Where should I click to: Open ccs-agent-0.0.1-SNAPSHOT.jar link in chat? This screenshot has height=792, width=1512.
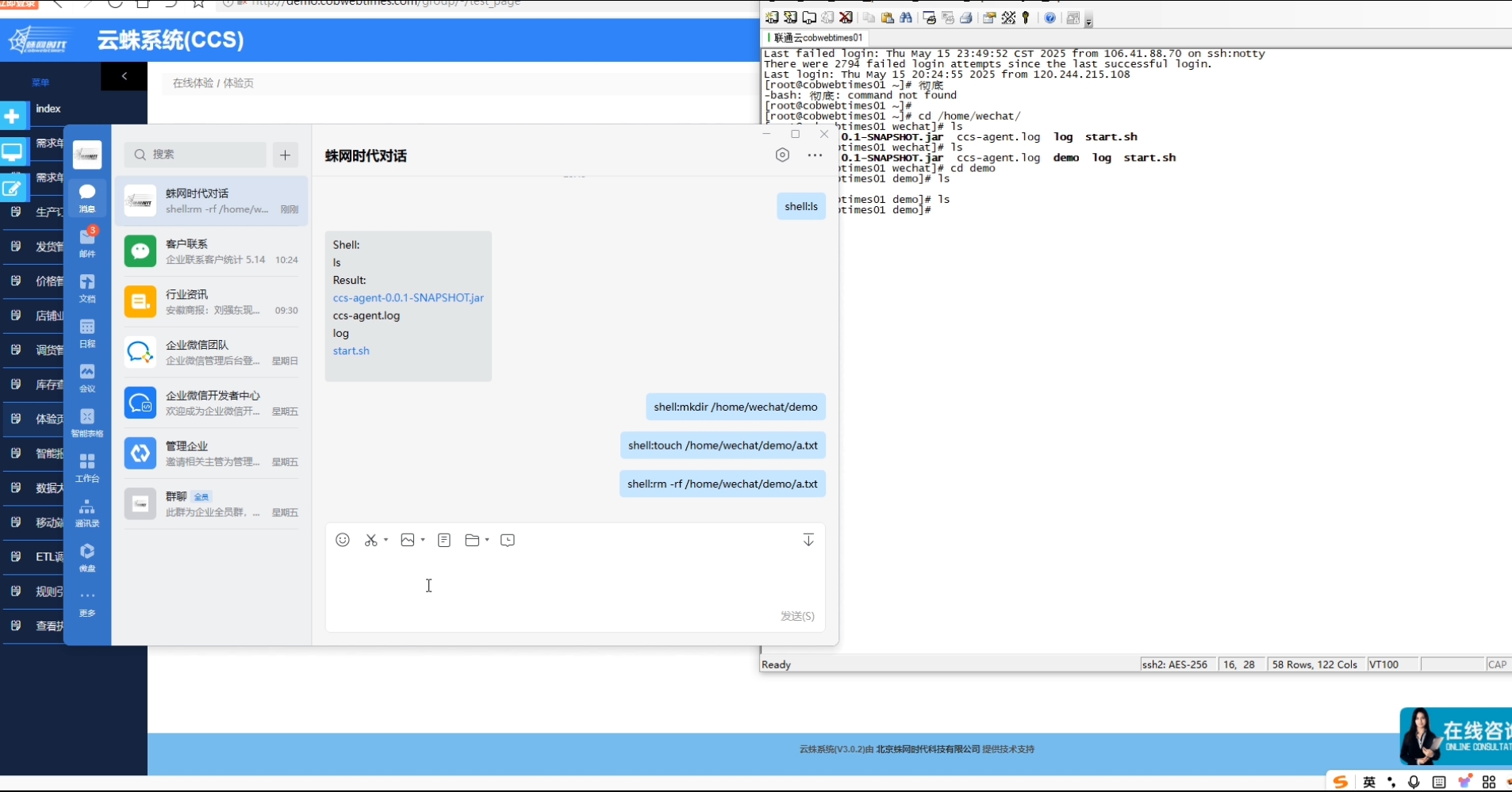[409, 298]
